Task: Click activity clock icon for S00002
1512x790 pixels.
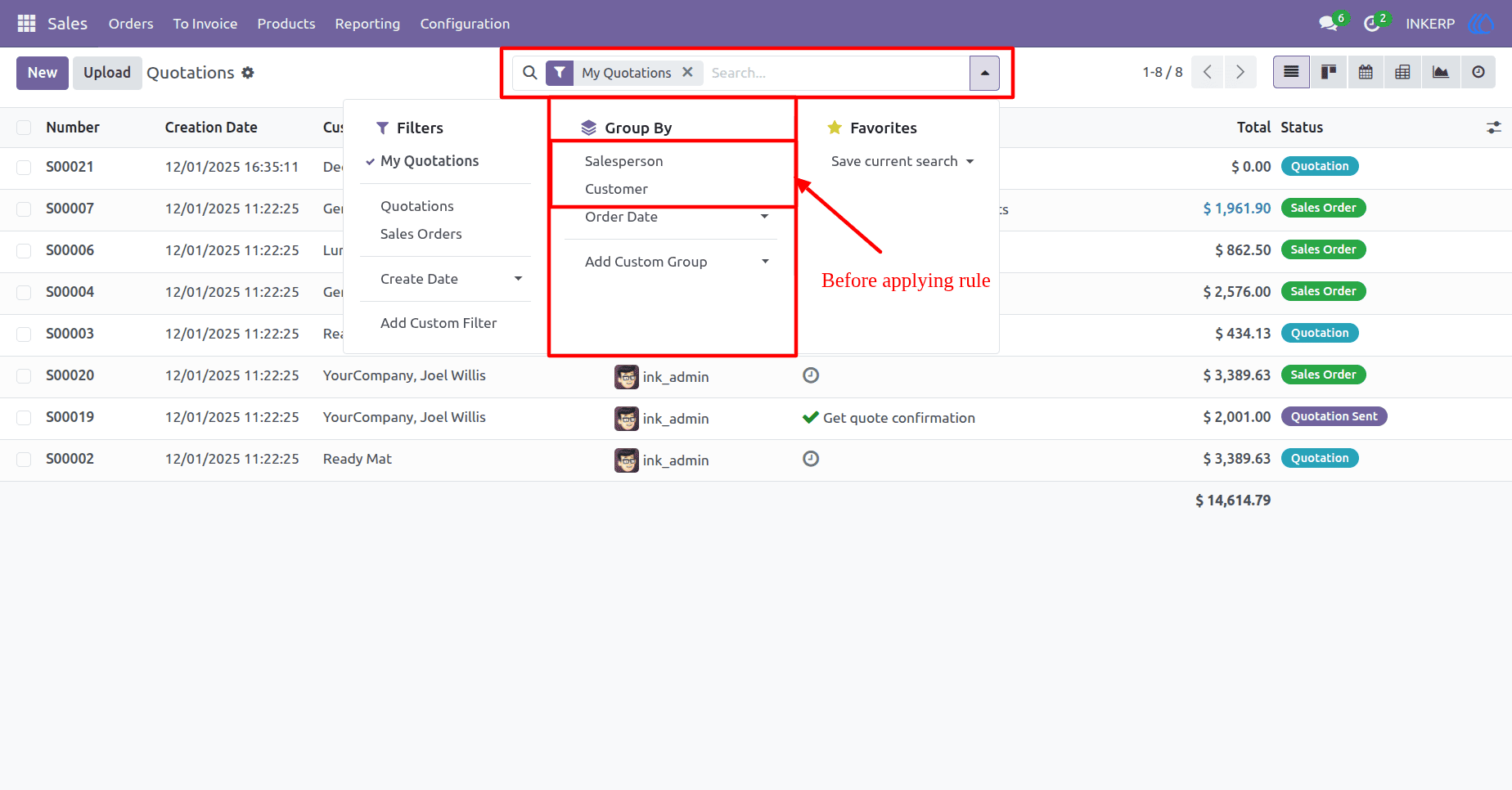Action: click(x=811, y=459)
